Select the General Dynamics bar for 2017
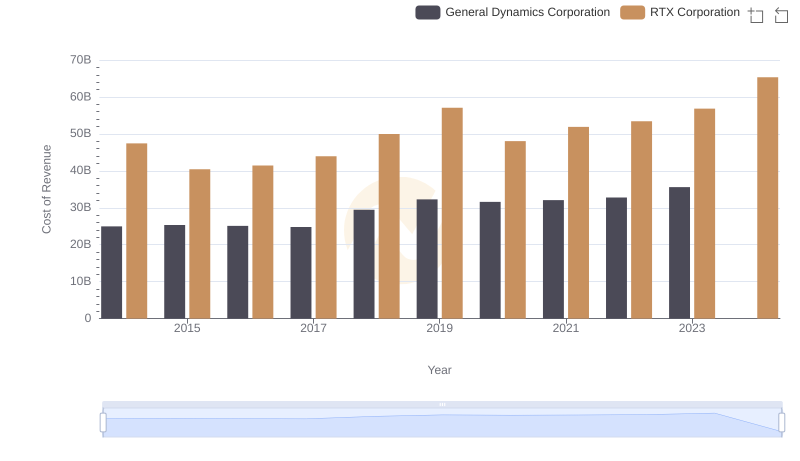Viewport: 800px width, 461px height. point(301,273)
